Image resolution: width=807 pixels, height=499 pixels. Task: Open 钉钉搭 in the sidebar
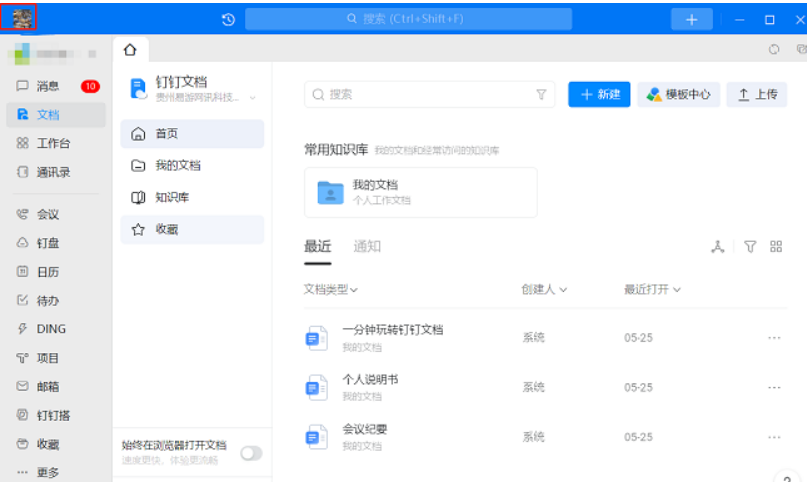click(x=56, y=415)
